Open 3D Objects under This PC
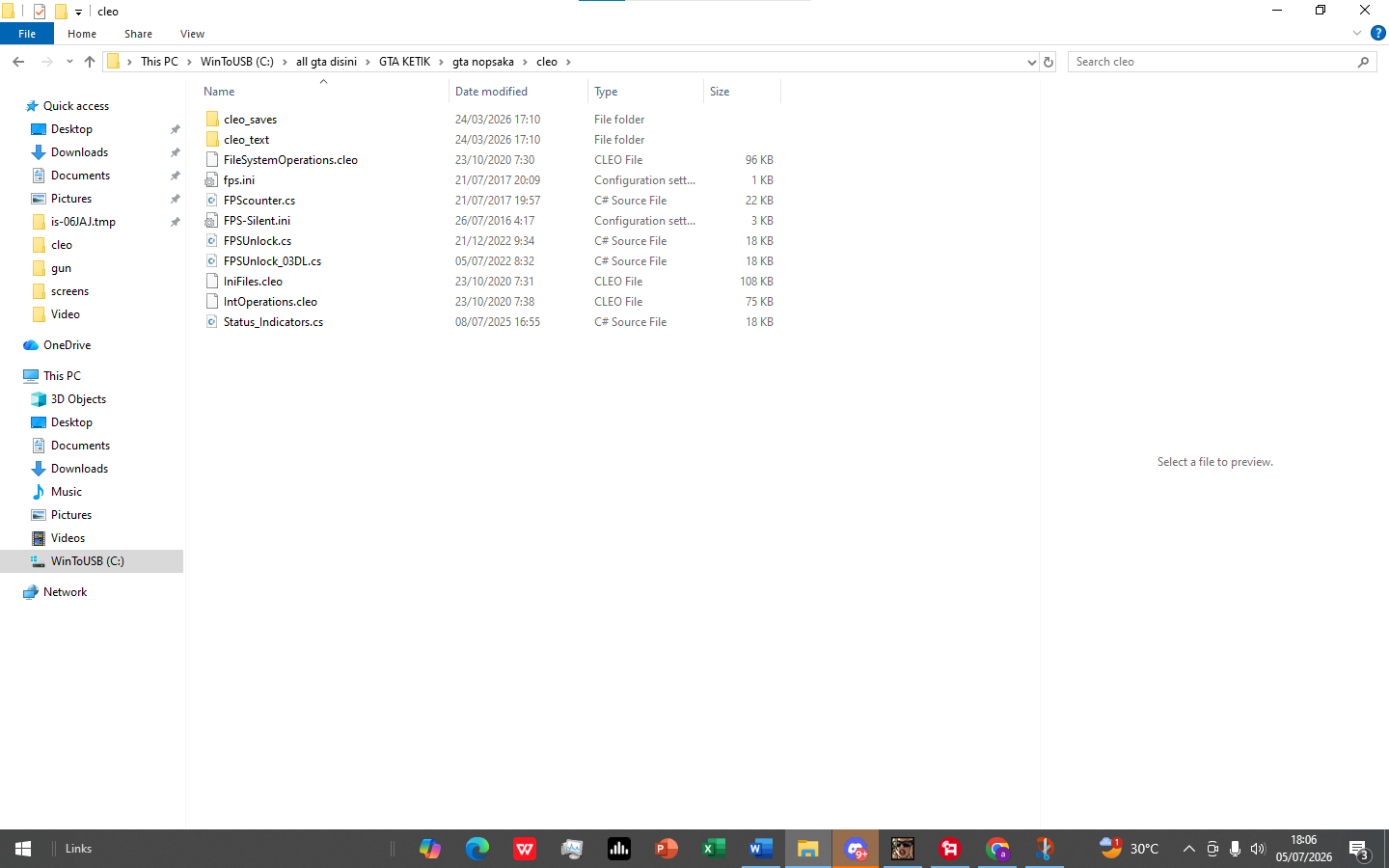1389x868 pixels. click(78, 399)
